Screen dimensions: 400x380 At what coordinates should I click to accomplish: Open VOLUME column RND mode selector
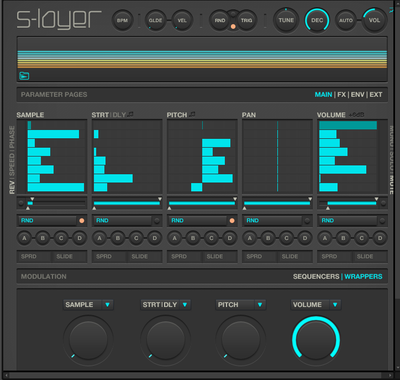click(x=348, y=220)
